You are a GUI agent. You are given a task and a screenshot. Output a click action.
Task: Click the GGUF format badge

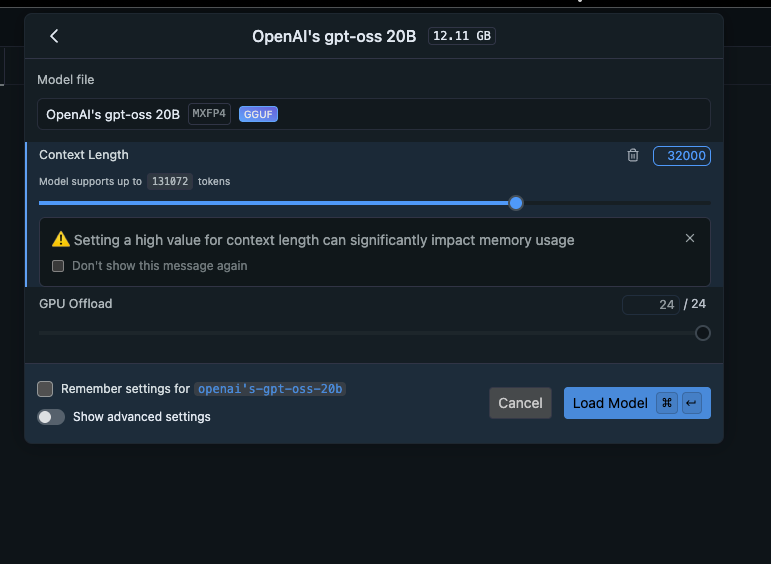click(258, 114)
